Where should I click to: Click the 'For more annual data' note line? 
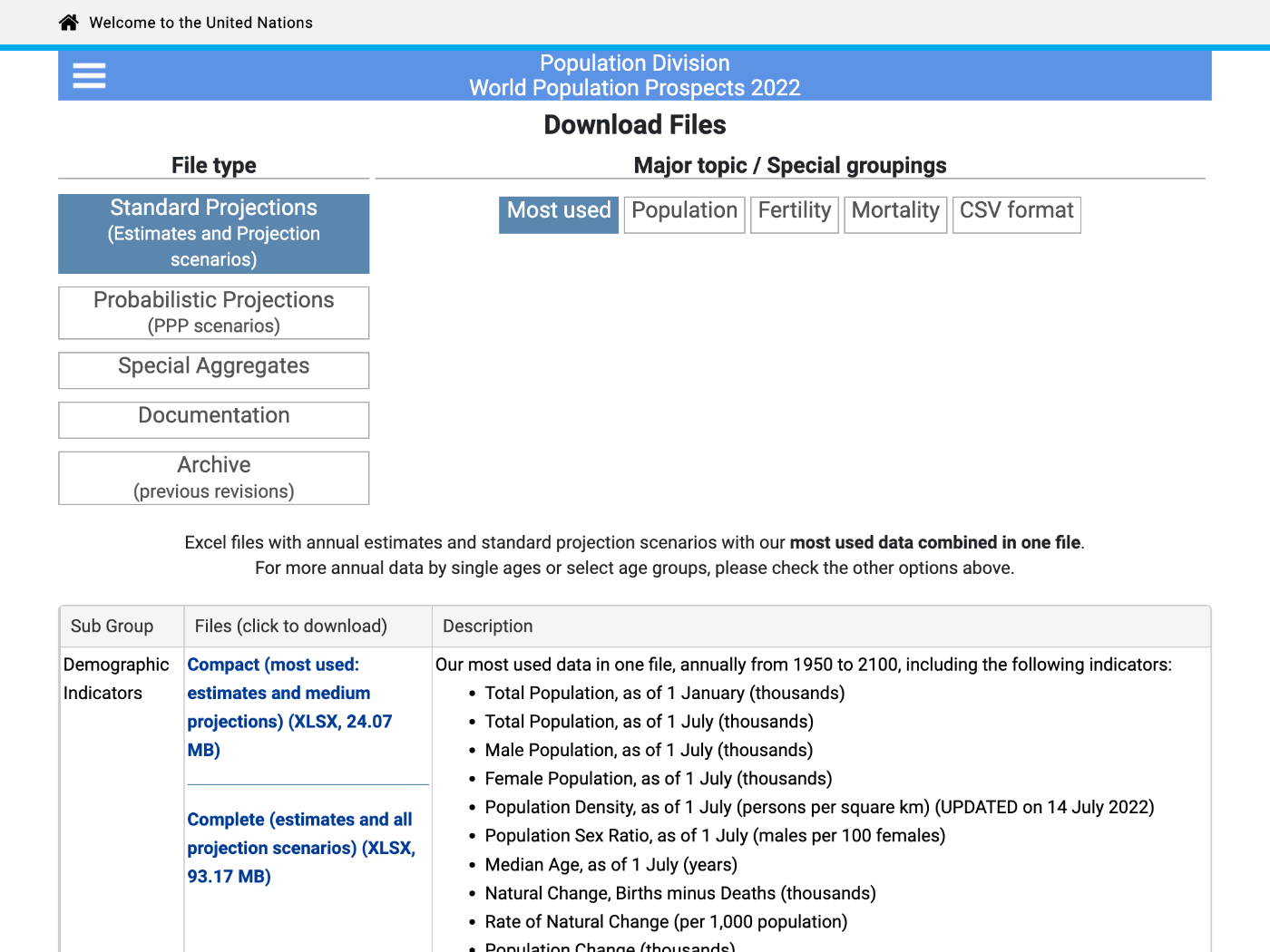[635, 568]
